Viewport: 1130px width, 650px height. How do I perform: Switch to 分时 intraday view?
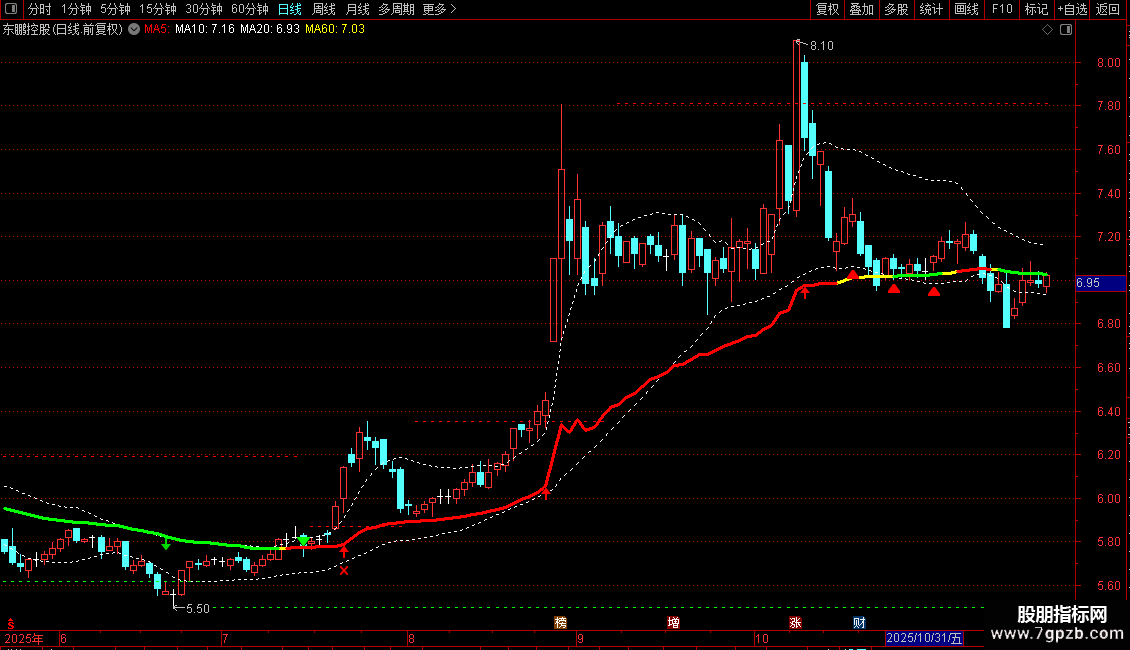pyautogui.click(x=40, y=9)
